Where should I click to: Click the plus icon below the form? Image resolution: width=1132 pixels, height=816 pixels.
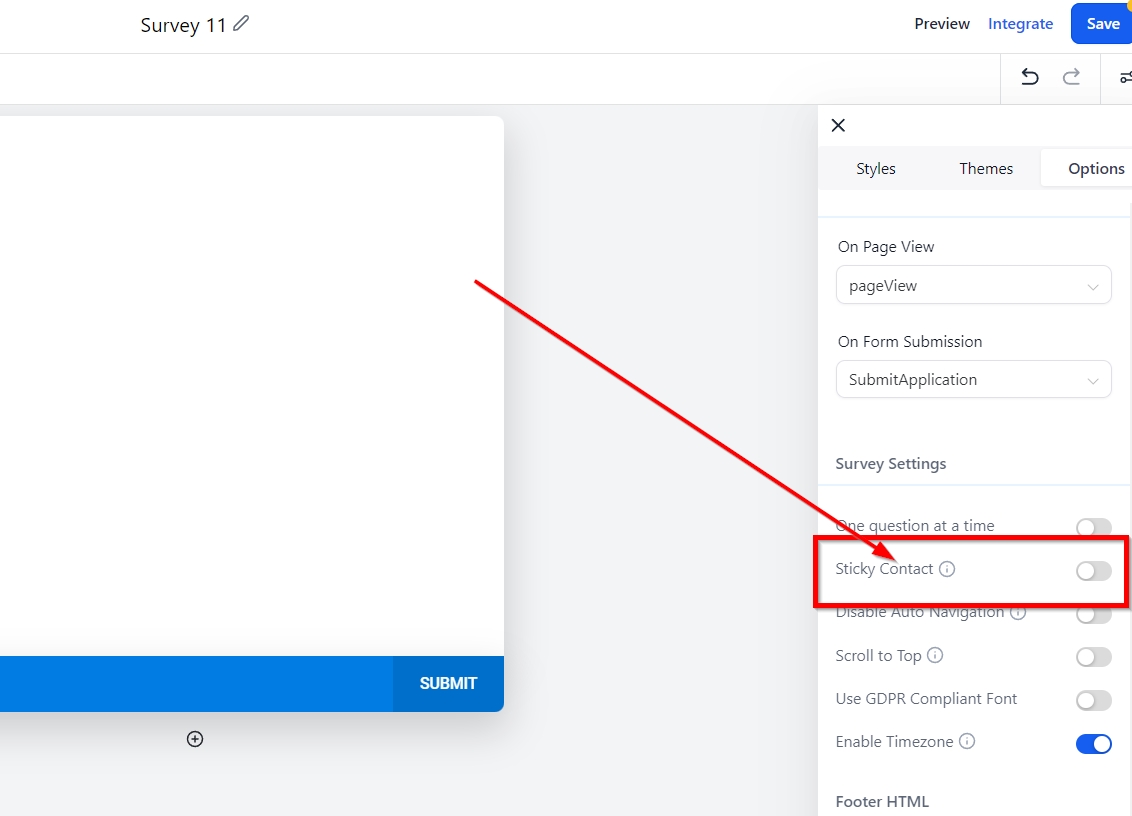pyautogui.click(x=195, y=739)
